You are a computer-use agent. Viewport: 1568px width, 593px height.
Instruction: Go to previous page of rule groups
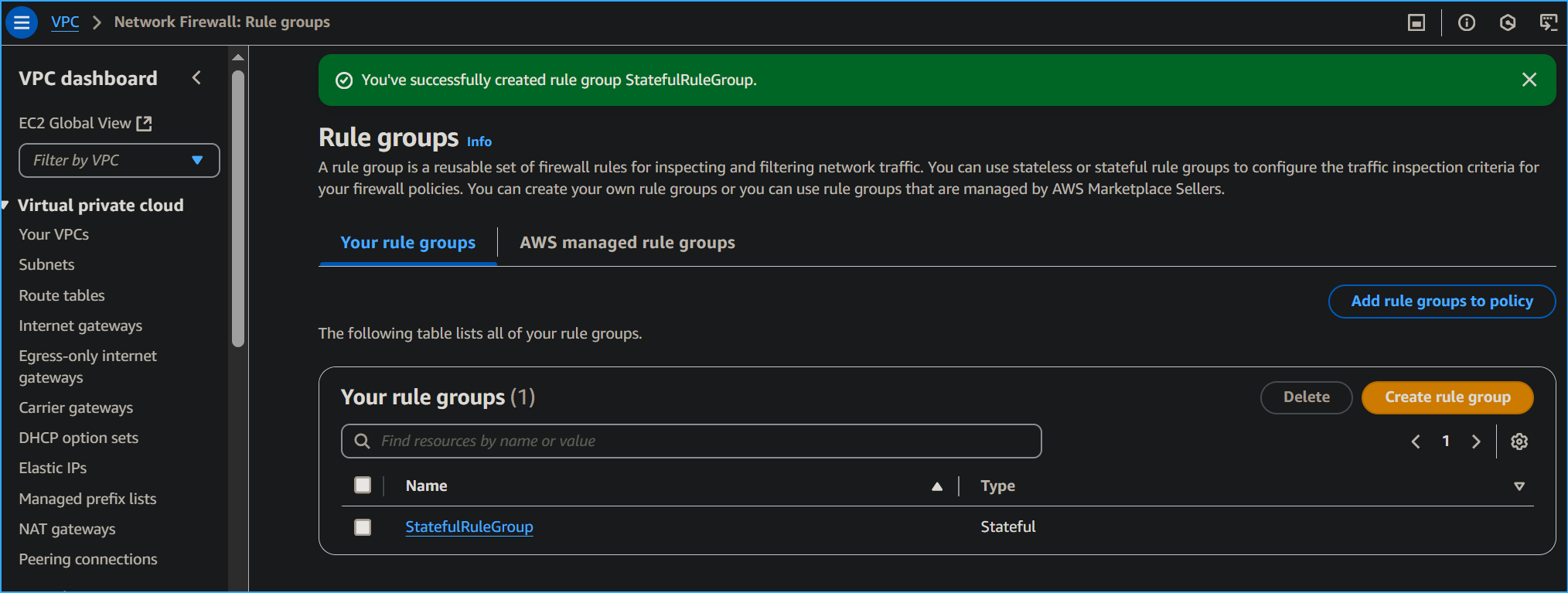(1416, 441)
